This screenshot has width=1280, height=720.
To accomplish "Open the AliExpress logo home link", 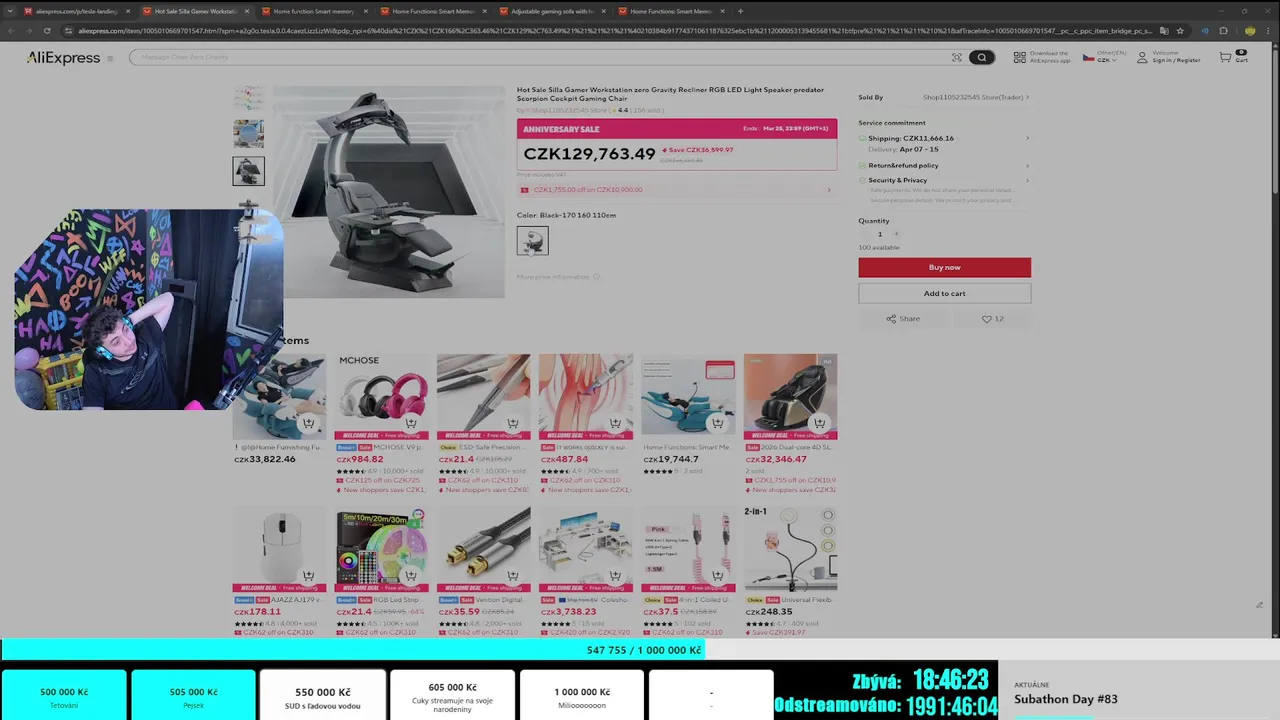I will click(x=63, y=58).
